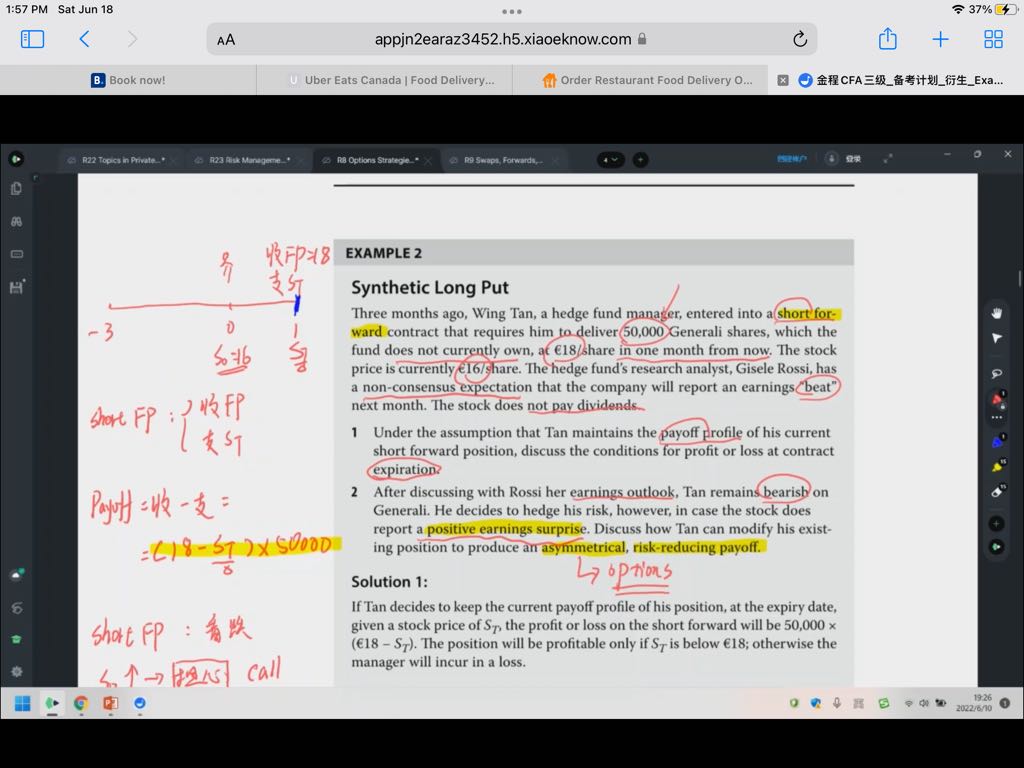Viewport: 1024px width, 768px height.
Task: Expand the tab count dropdown
Action: point(610,159)
